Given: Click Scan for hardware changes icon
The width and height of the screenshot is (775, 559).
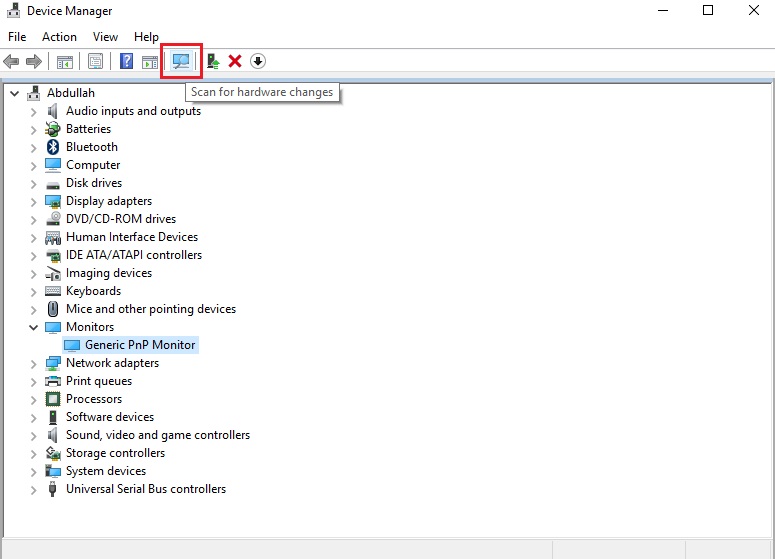Looking at the screenshot, I should point(181,61).
